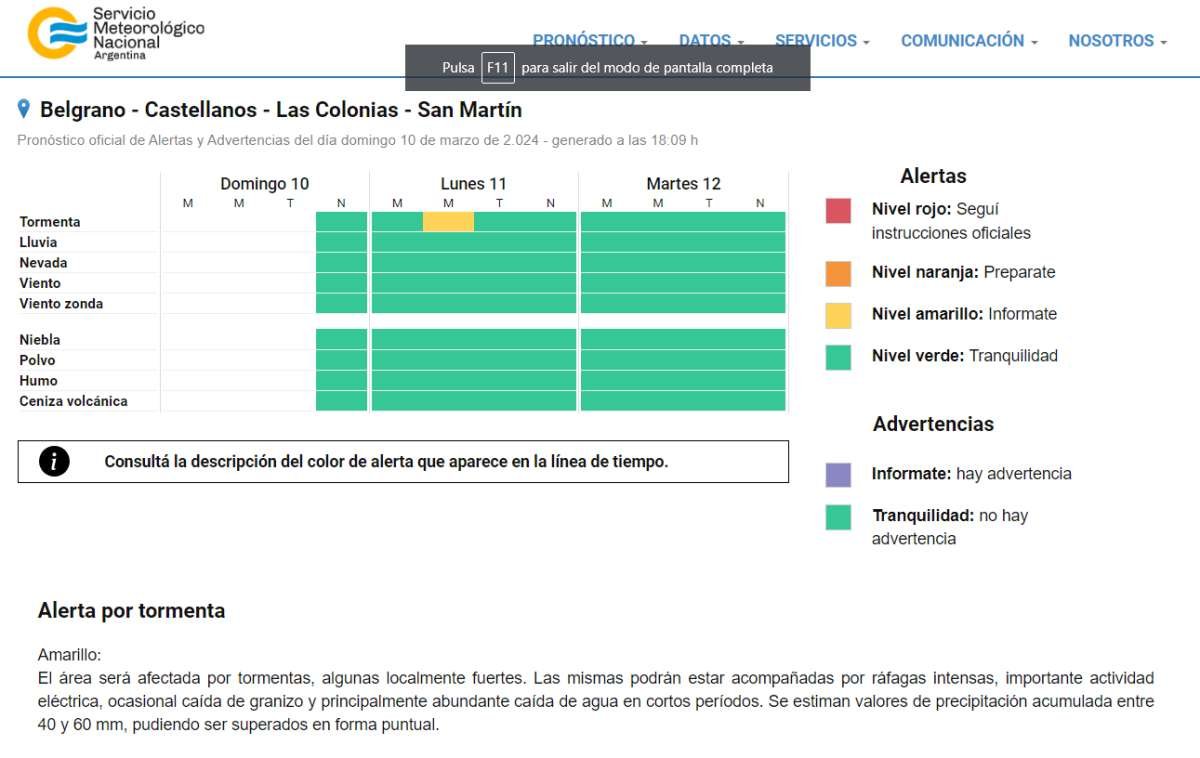Screen dimensions: 1200x758
Task: Expand the DATOS menu
Action: 711,41
